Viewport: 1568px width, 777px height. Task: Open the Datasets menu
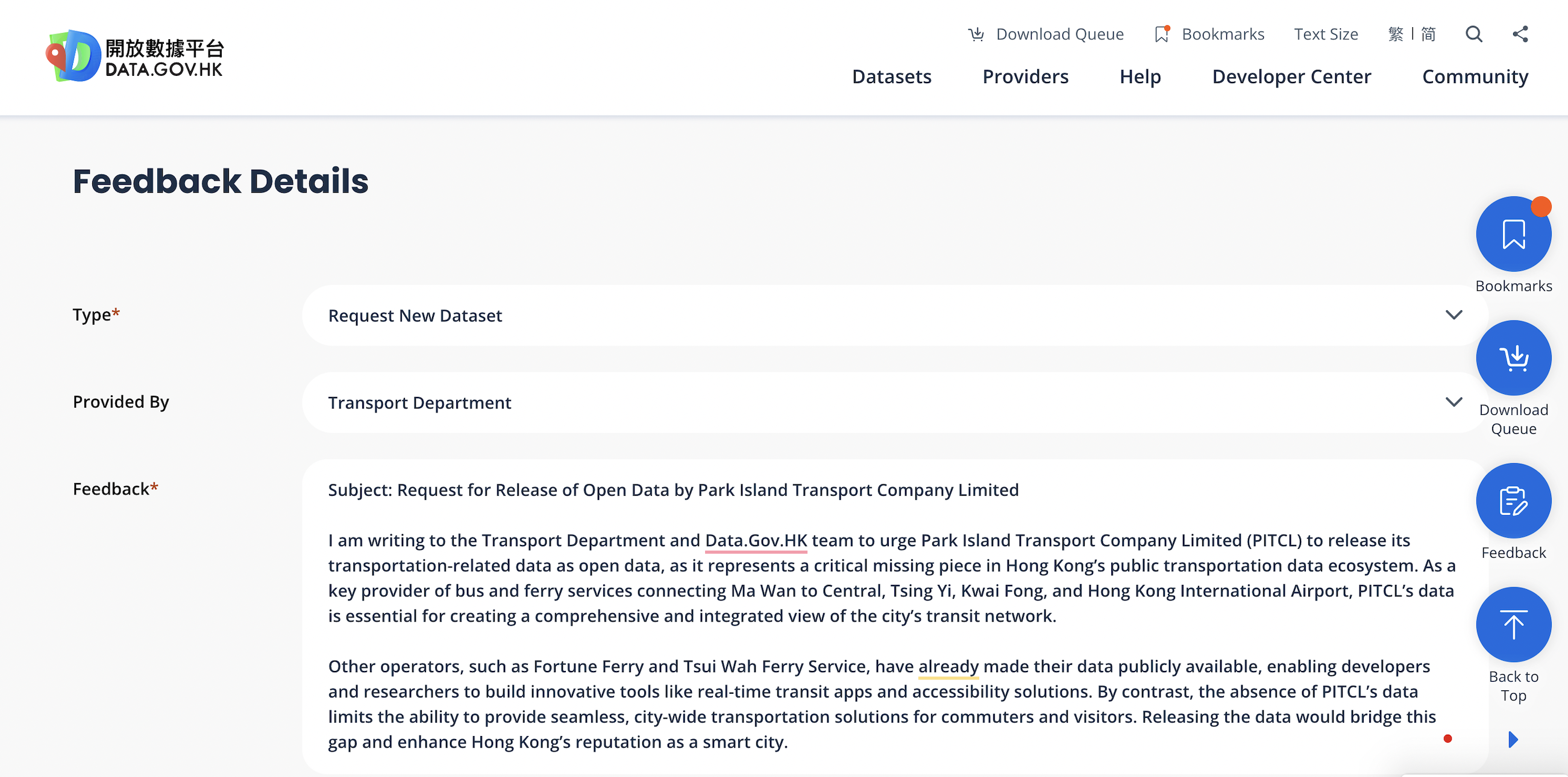pyautogui.click(x=891, y=76)
